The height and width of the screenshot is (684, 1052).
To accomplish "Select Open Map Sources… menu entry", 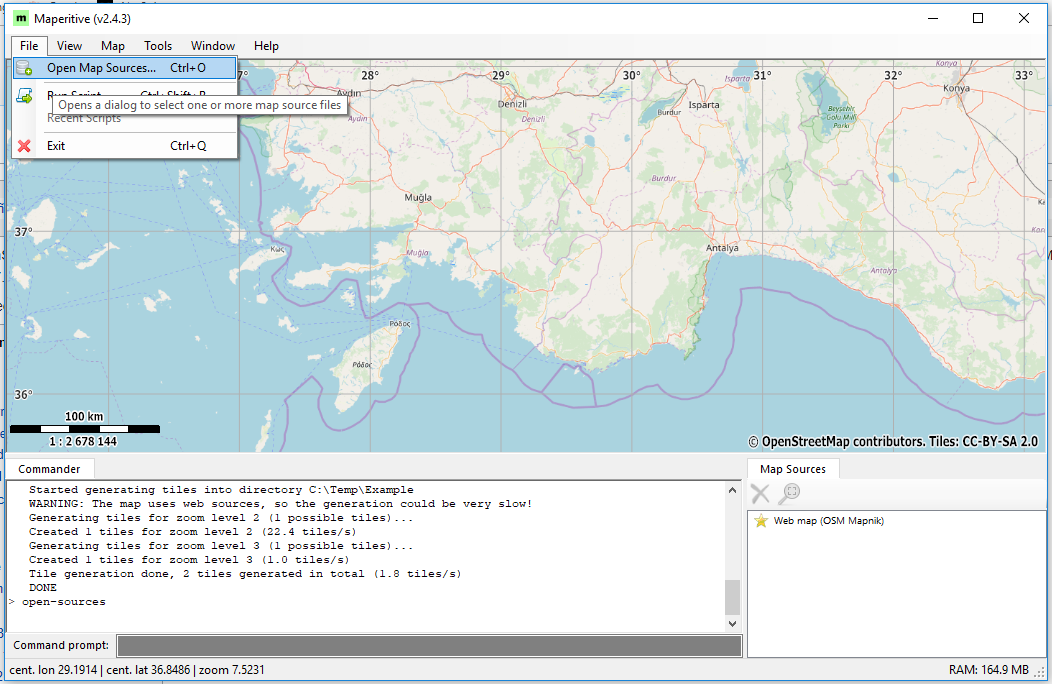I will click(102, 68).
